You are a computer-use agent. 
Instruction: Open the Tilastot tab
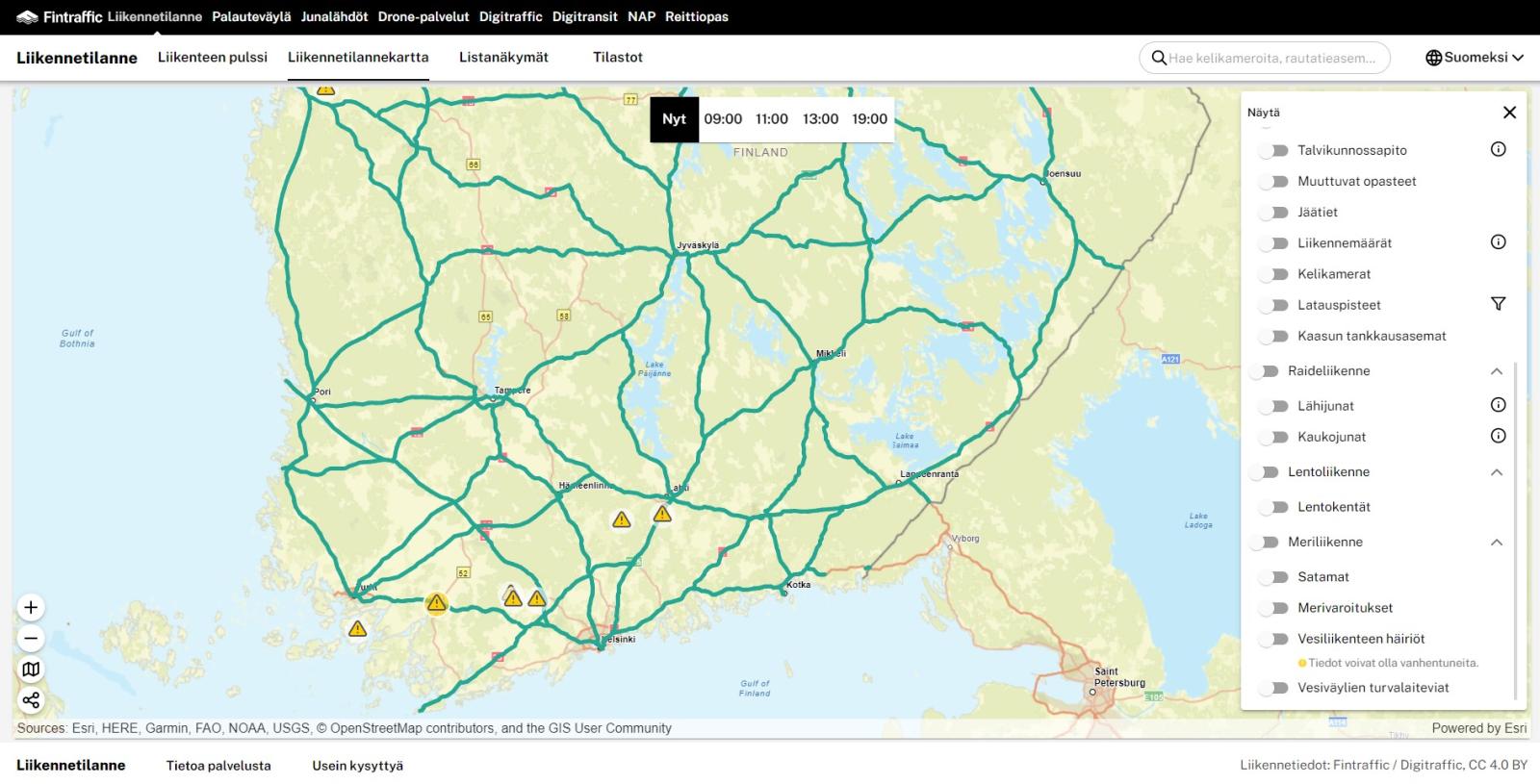tap(618, 58)
